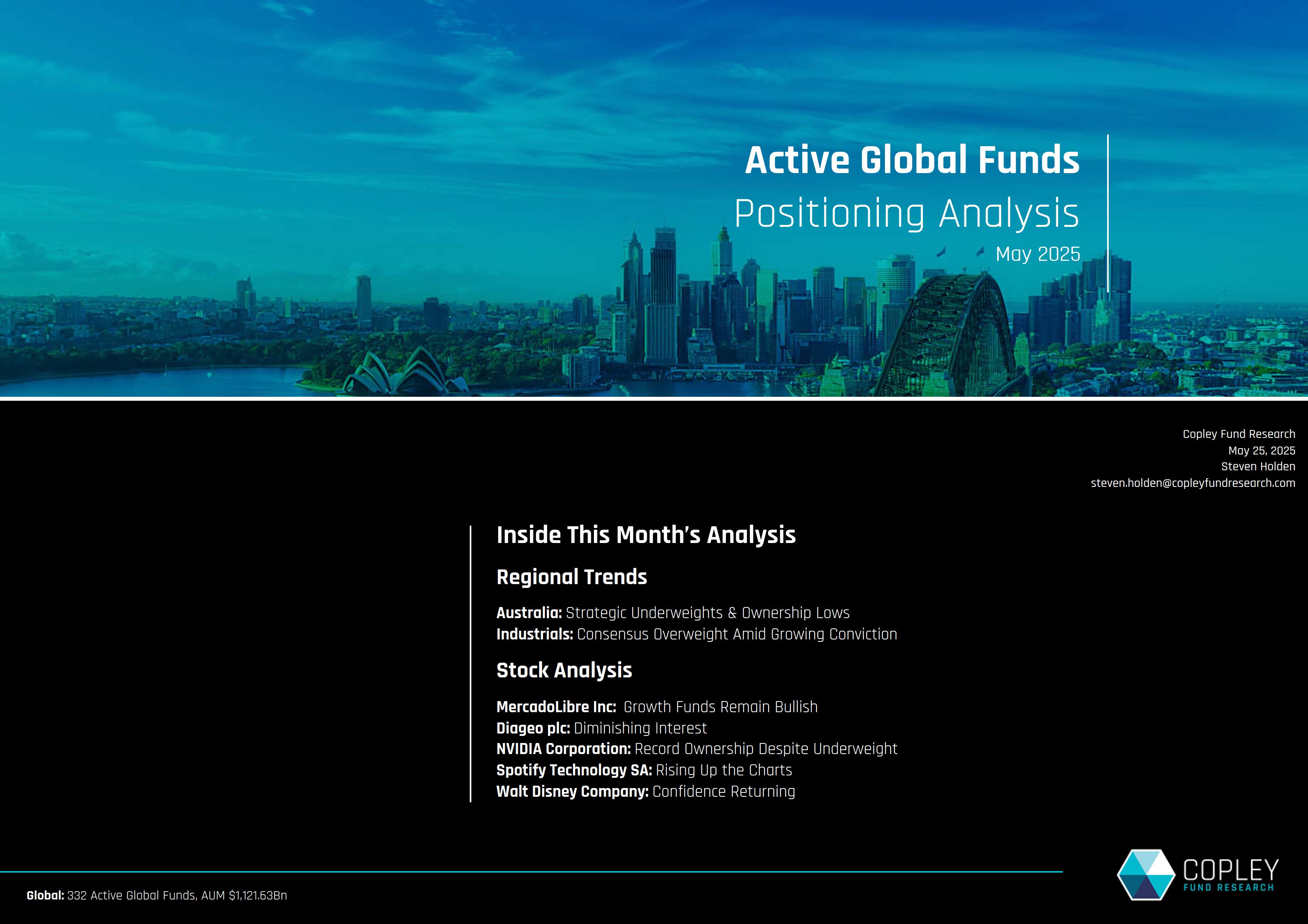The image size is (1308, 924).
Task: Click 'Copley Fund Research' author line
Action: click(x=1239, y=434)
